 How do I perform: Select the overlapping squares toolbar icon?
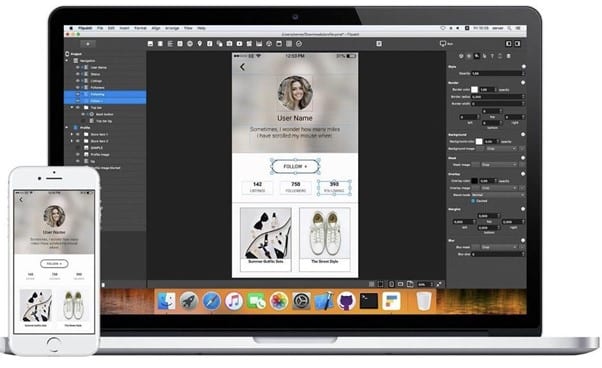click(x=220, y=44)
